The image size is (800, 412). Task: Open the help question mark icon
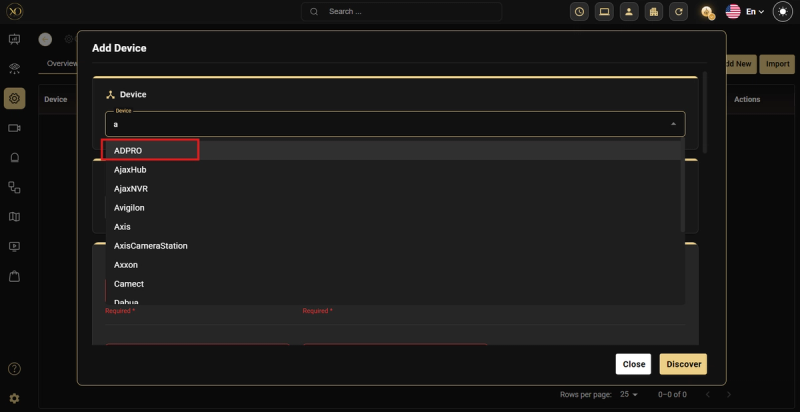[14, 369]
